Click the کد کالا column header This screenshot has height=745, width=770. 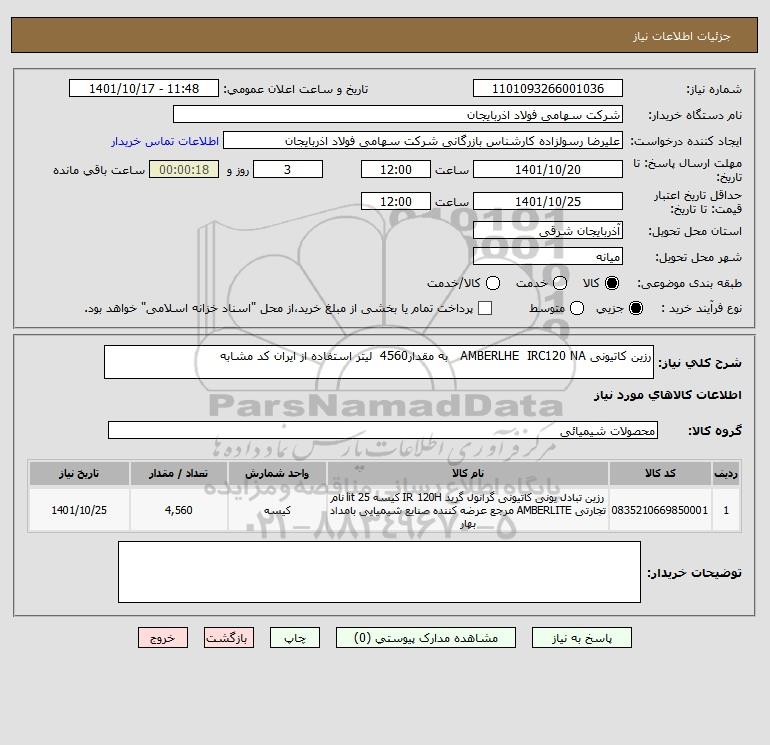[660, 473]
